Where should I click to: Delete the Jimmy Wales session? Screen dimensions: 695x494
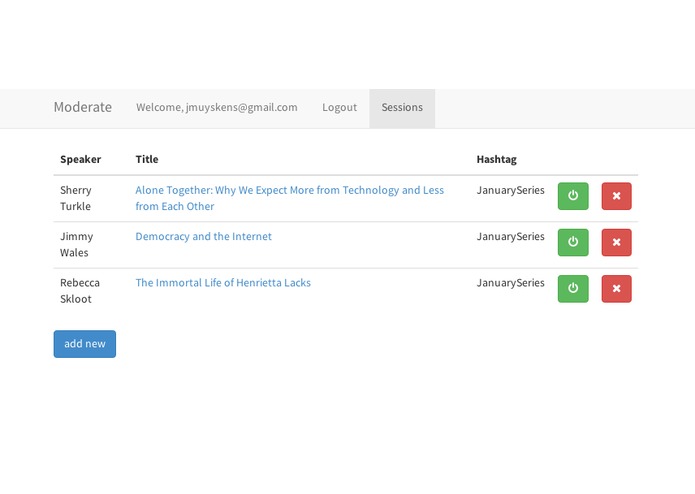pyautogui.click(x=616, y=242)
